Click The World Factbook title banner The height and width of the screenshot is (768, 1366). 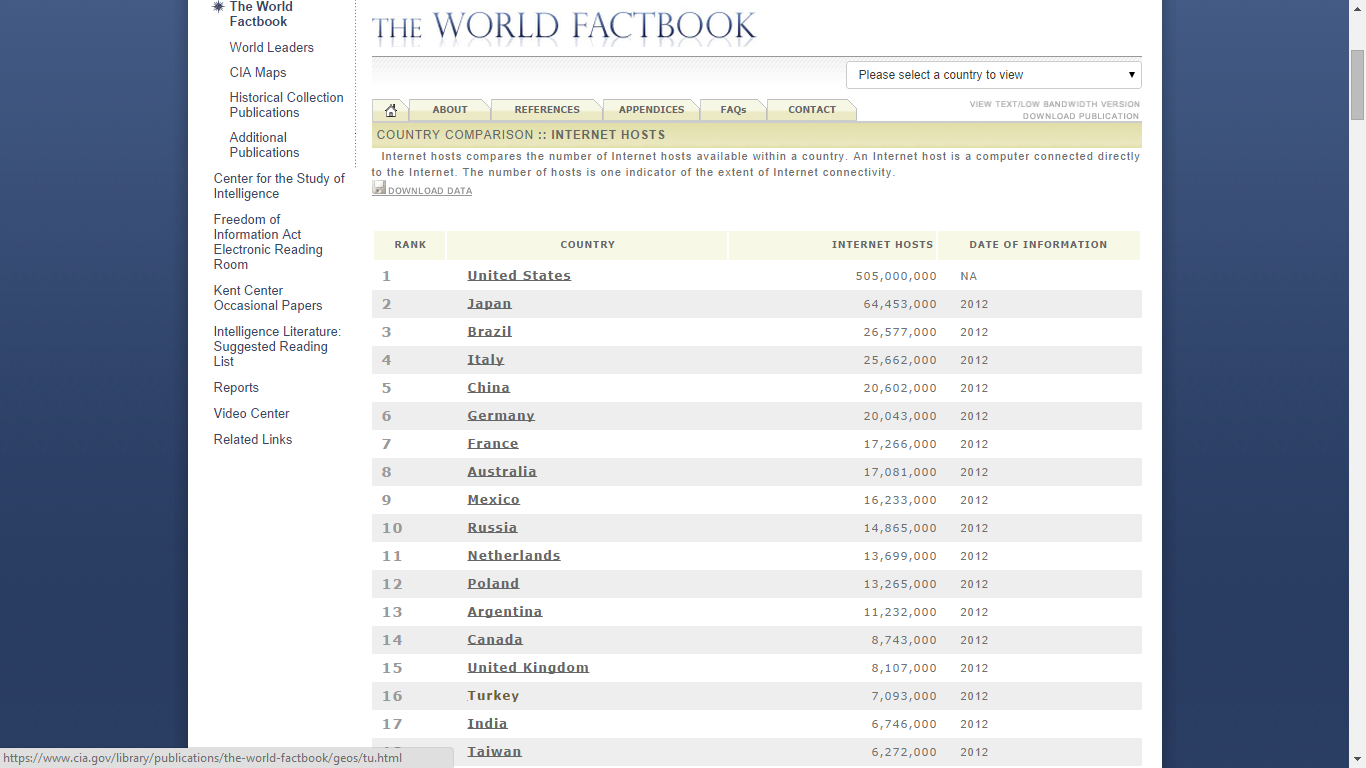coord(564,26)
